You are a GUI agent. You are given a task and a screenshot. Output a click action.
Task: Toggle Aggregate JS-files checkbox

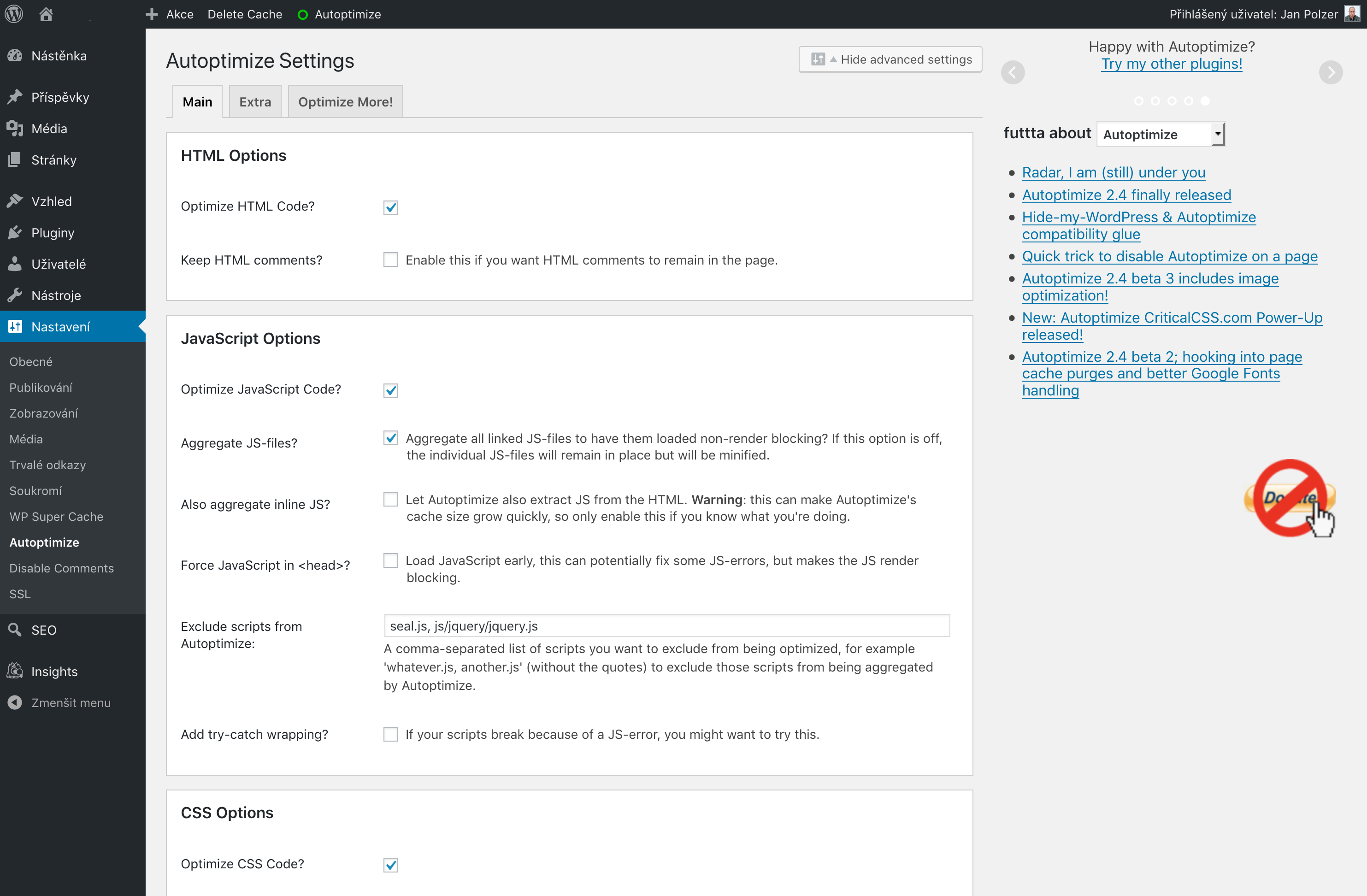[x=390, y=438]
